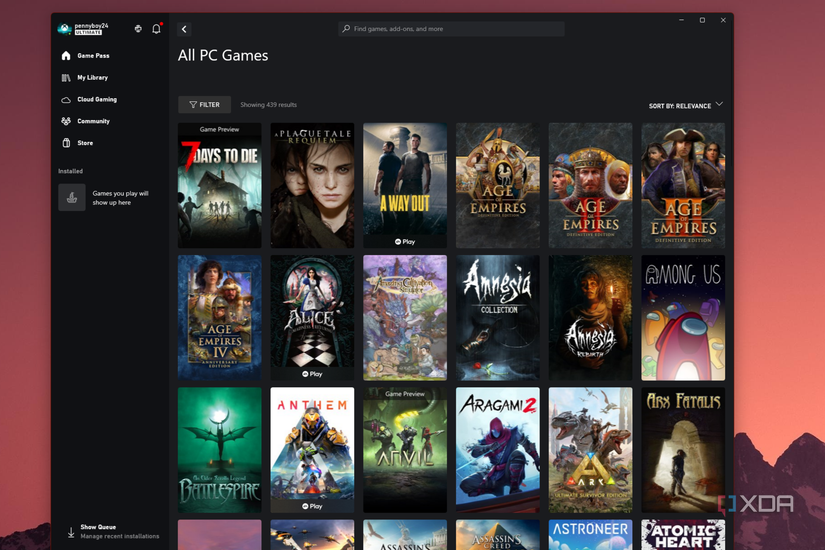Select Game Pass menu label
This screenshot has height=550, width=825.
[x=93, y=55]
